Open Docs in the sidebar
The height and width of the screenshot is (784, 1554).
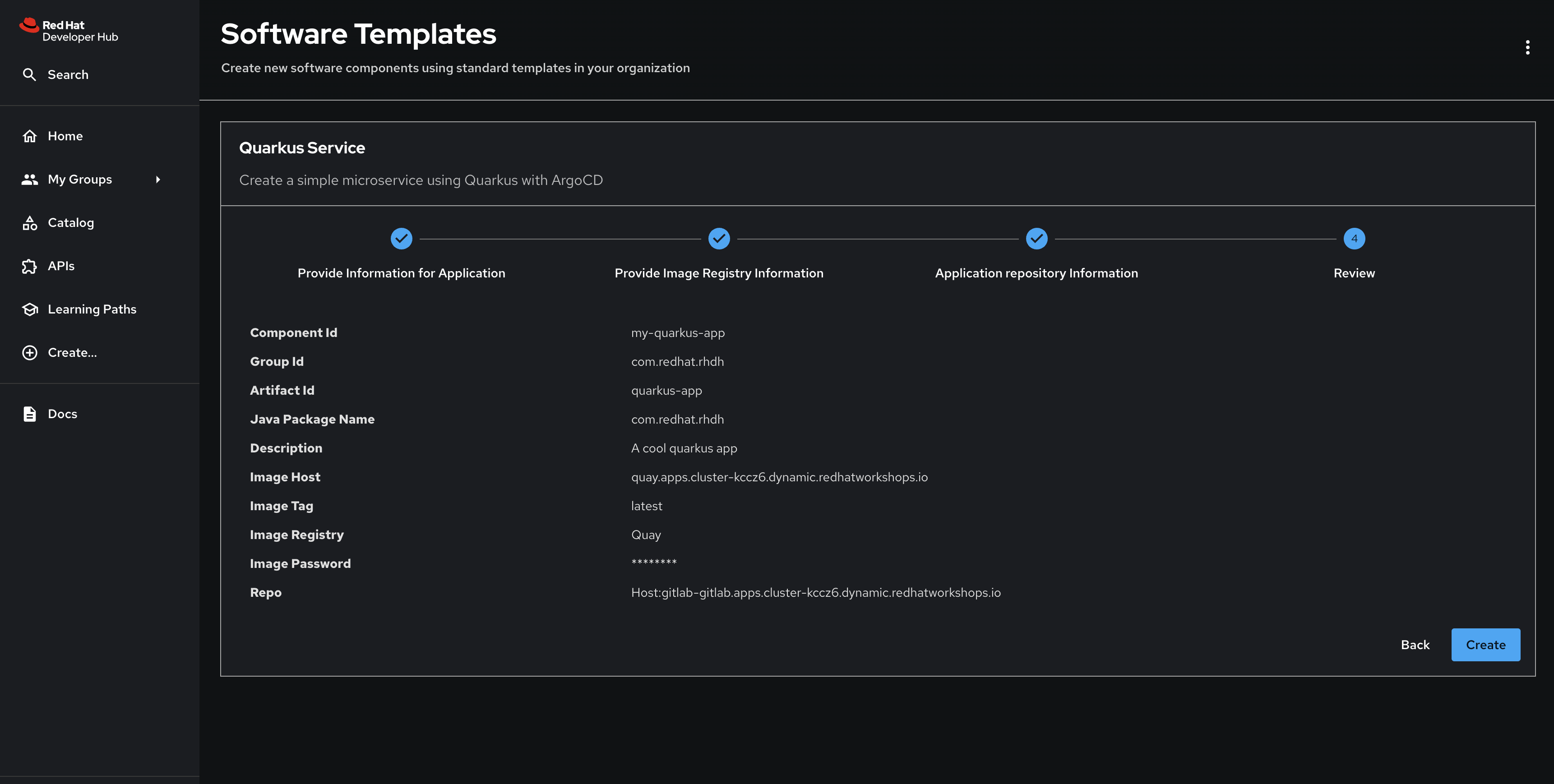pyautogui.click(x=62, y=414)
